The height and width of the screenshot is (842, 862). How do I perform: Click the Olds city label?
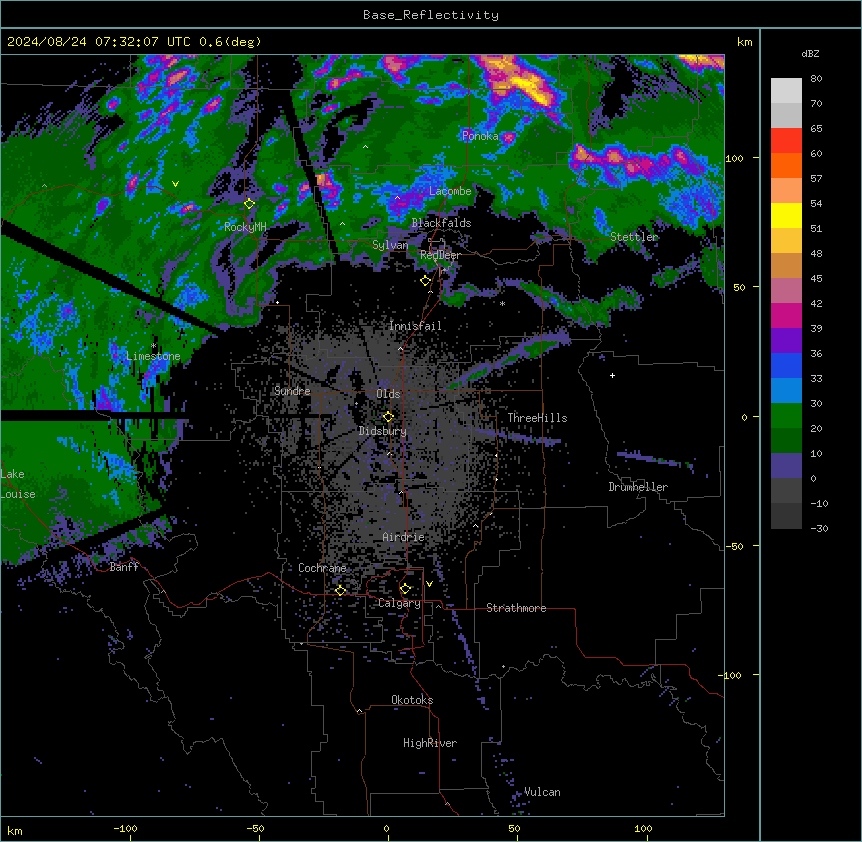tap(388, 394)
